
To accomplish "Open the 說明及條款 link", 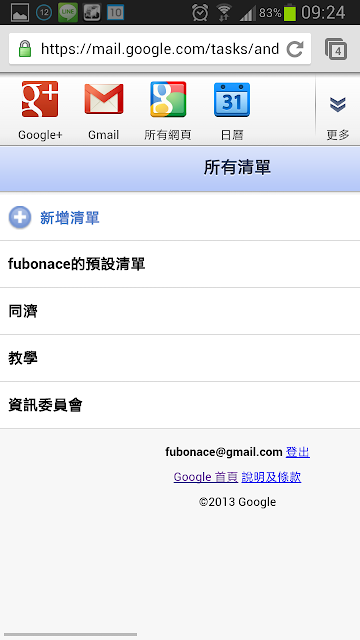I will point(271,477).
